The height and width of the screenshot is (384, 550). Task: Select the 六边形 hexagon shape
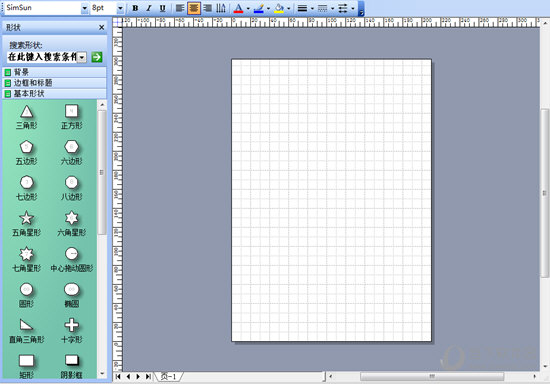pos(72,153)
